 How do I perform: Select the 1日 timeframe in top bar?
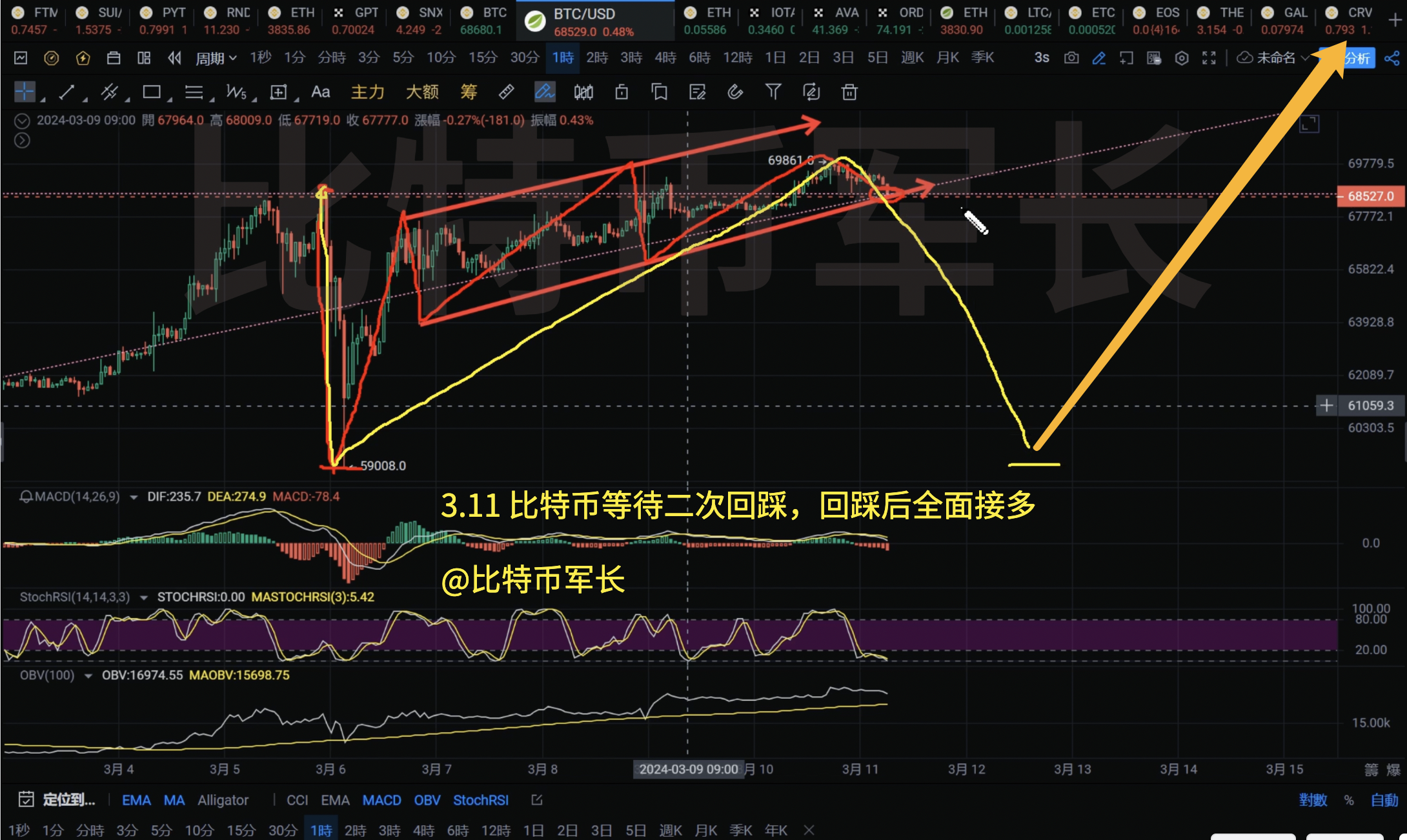(775, 58)
